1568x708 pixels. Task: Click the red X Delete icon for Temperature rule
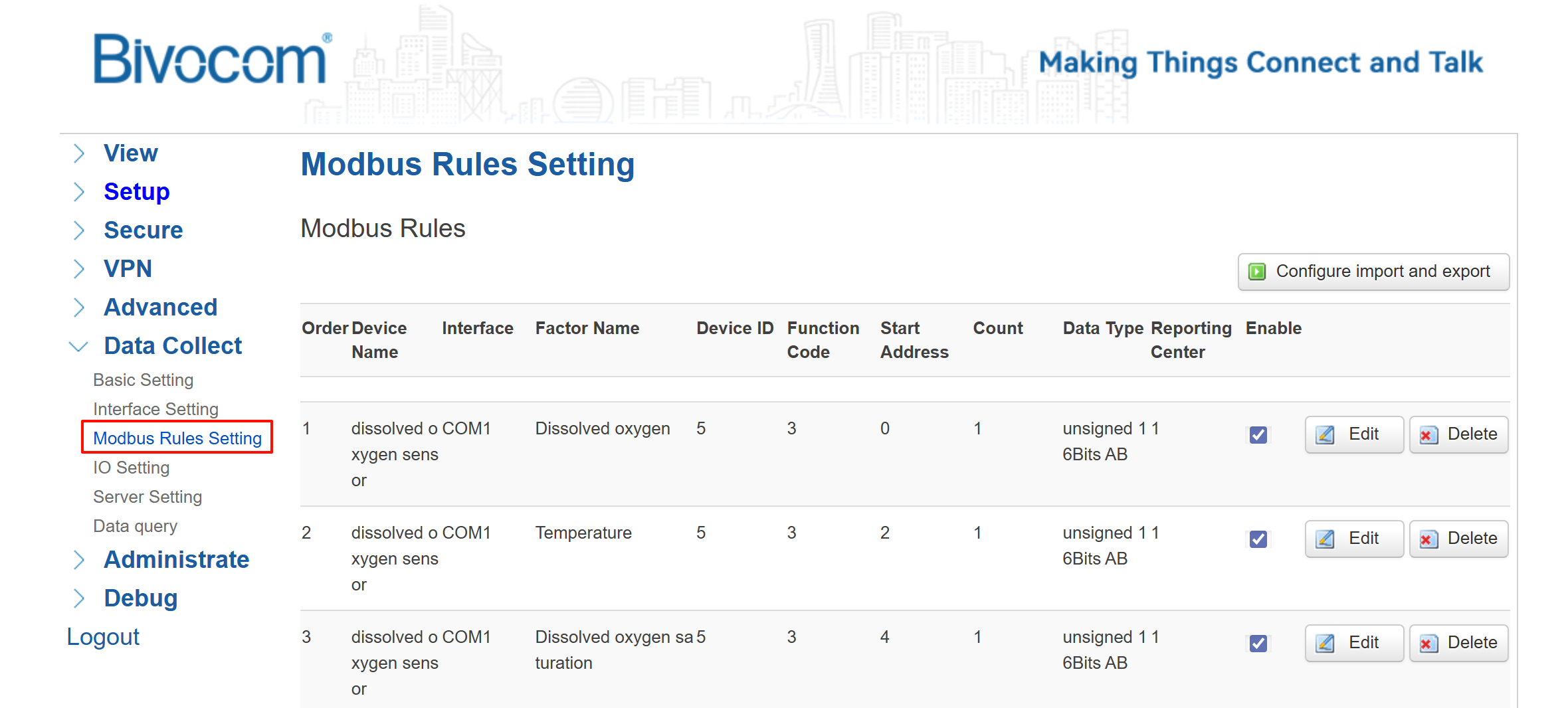[x=1428, y=539]
